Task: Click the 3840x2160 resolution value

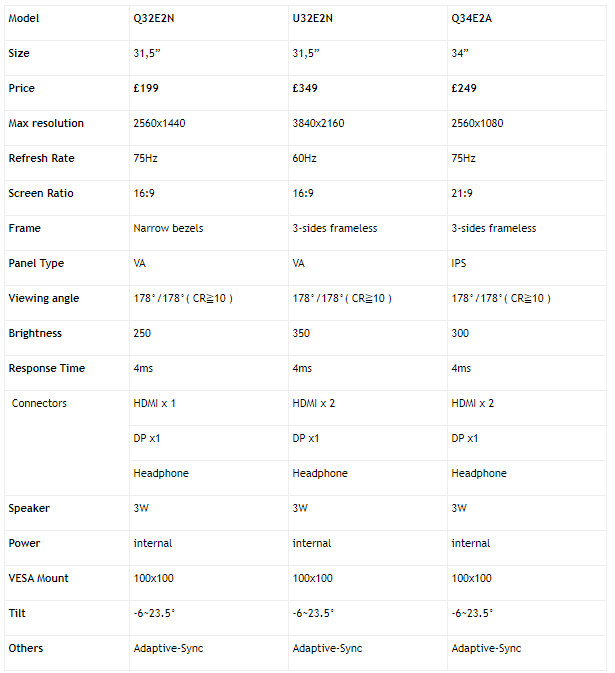Action: pos(318,124)
